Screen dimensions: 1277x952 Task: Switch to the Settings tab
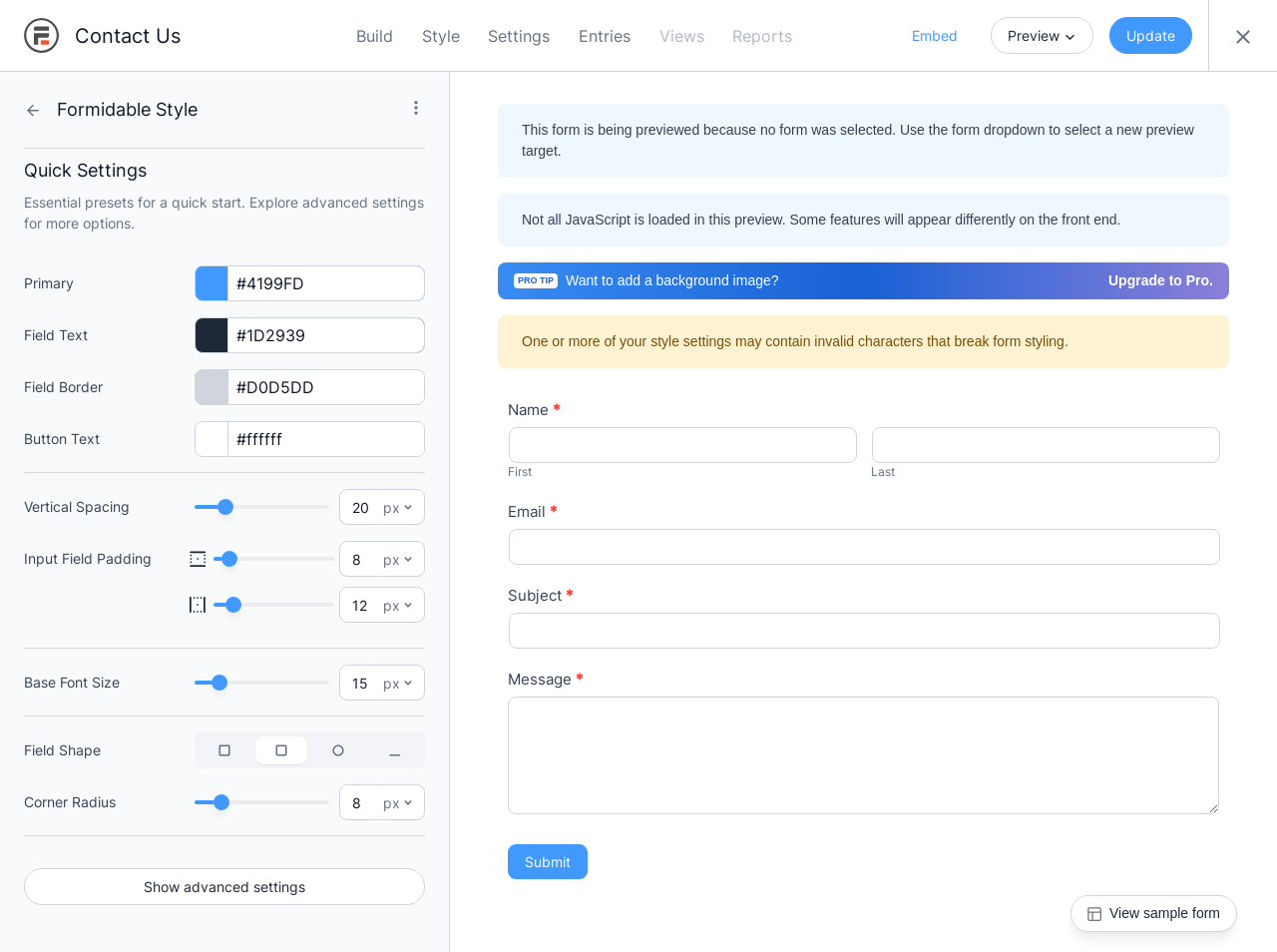coord(519,36)
